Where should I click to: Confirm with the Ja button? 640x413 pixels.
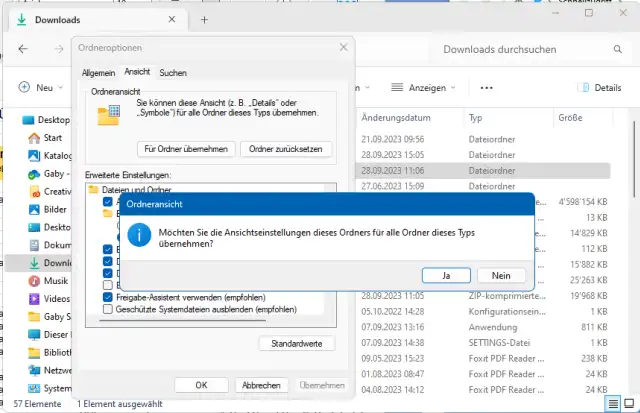(x=446, y=275)
